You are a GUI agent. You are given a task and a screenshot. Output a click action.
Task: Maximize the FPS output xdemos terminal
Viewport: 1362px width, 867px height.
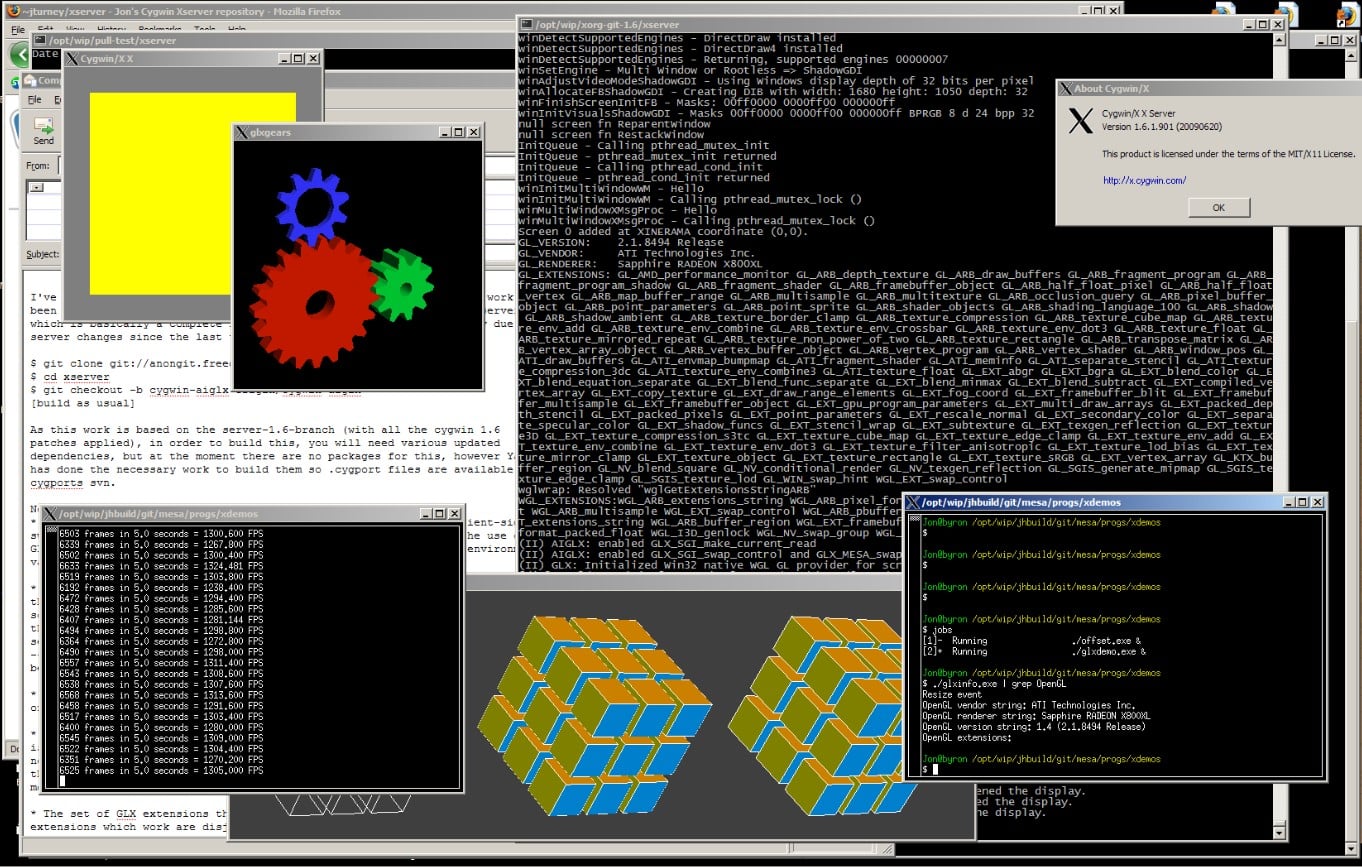(x=441, y=514)
